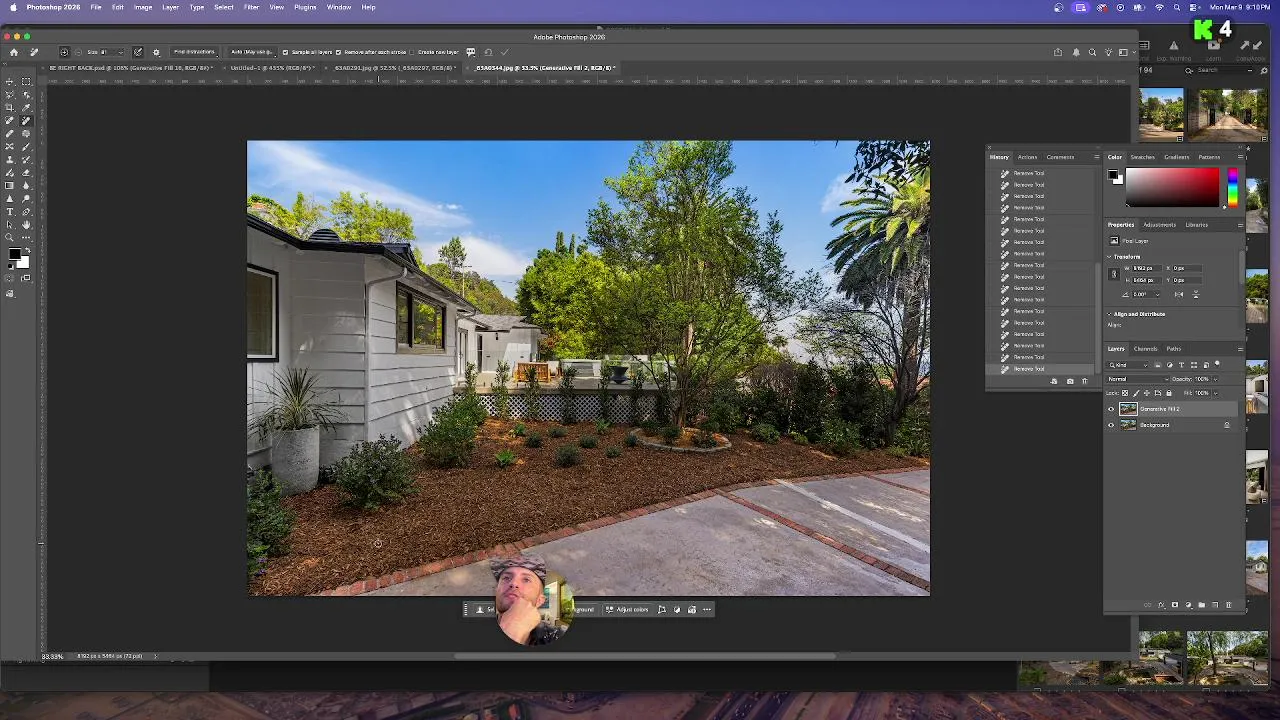The height and width of the screenshot is (720, 1280).
Task: Click the delete state trash icon in History
Action: (1085, 381)
